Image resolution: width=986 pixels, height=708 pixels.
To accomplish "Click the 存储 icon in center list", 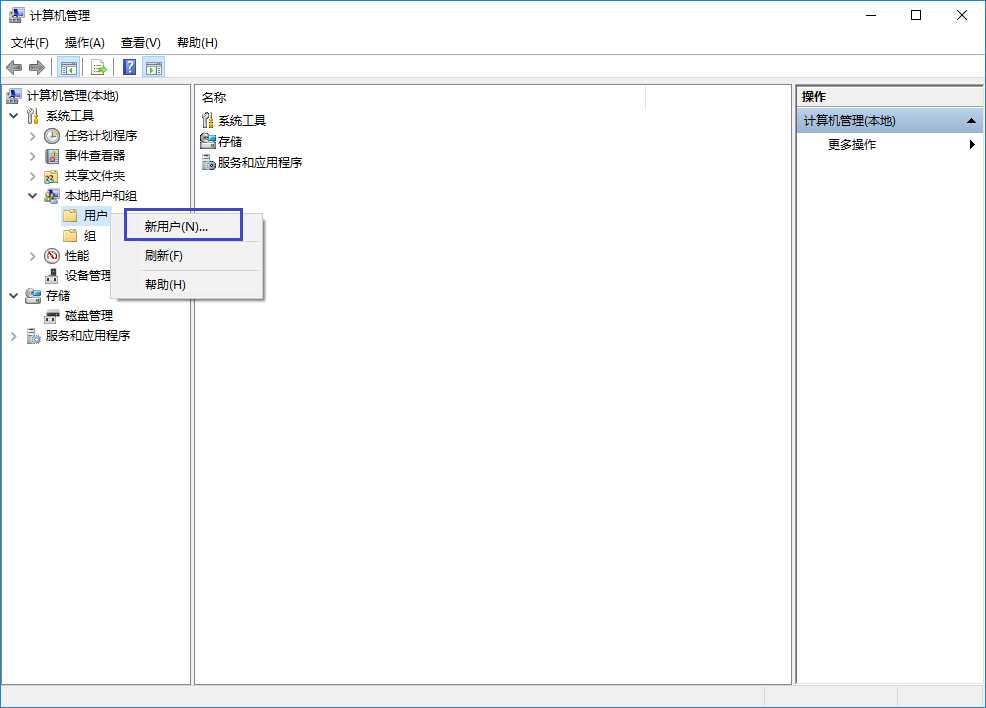I will 208,141.
